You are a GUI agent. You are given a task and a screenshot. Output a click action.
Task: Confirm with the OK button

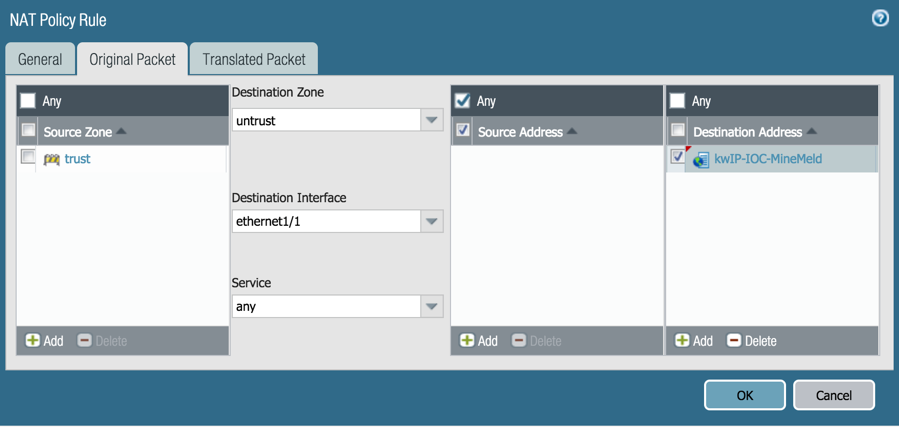point(744,395)
